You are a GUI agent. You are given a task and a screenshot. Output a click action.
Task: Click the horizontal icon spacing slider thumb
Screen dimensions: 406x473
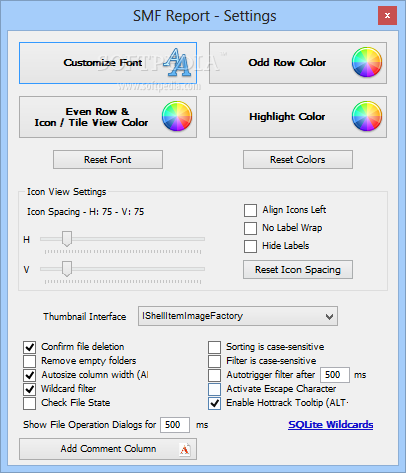[67, 239]
